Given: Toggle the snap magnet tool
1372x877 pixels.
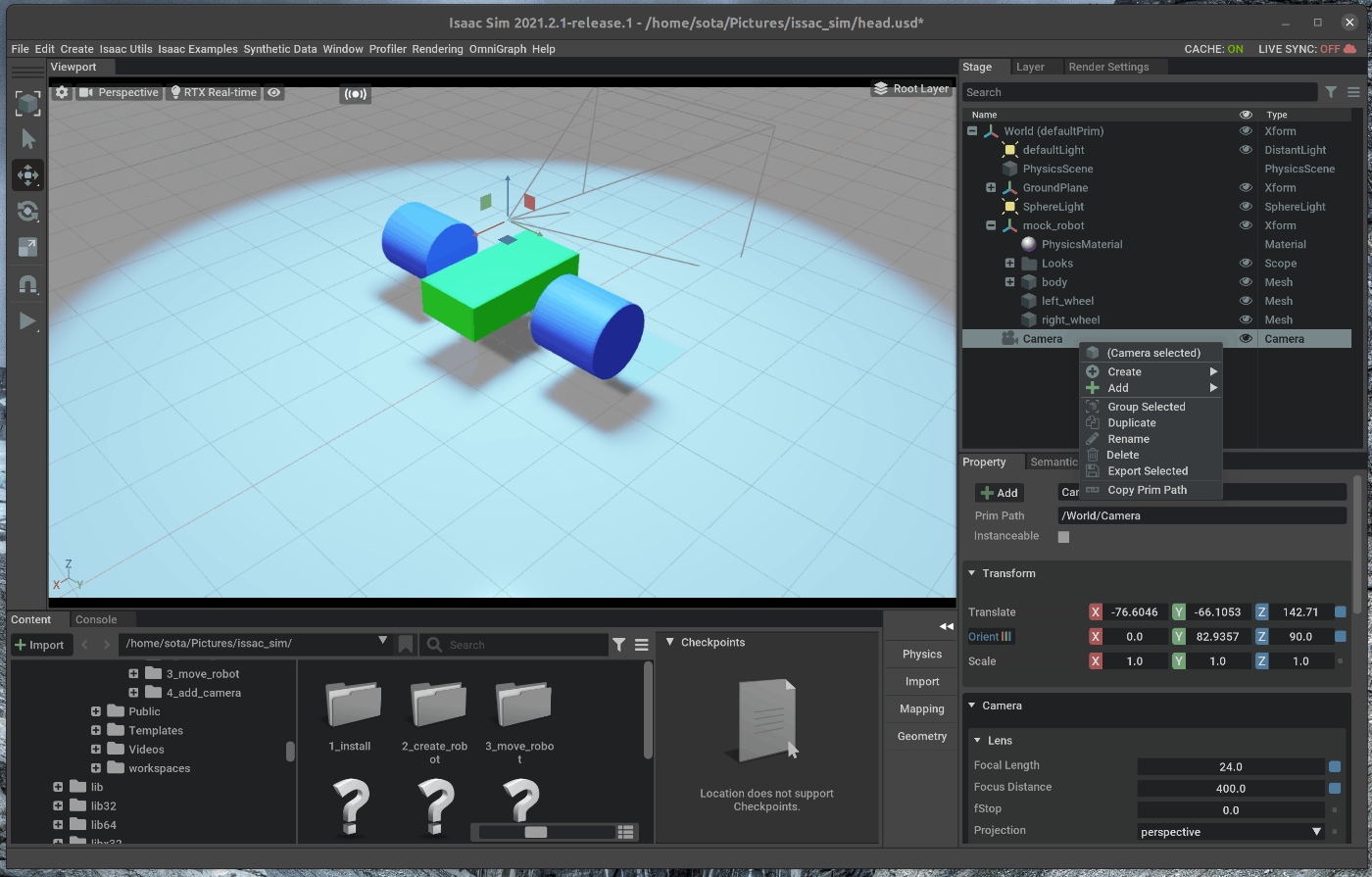Looking at the screenshot, I should point(27,285).
